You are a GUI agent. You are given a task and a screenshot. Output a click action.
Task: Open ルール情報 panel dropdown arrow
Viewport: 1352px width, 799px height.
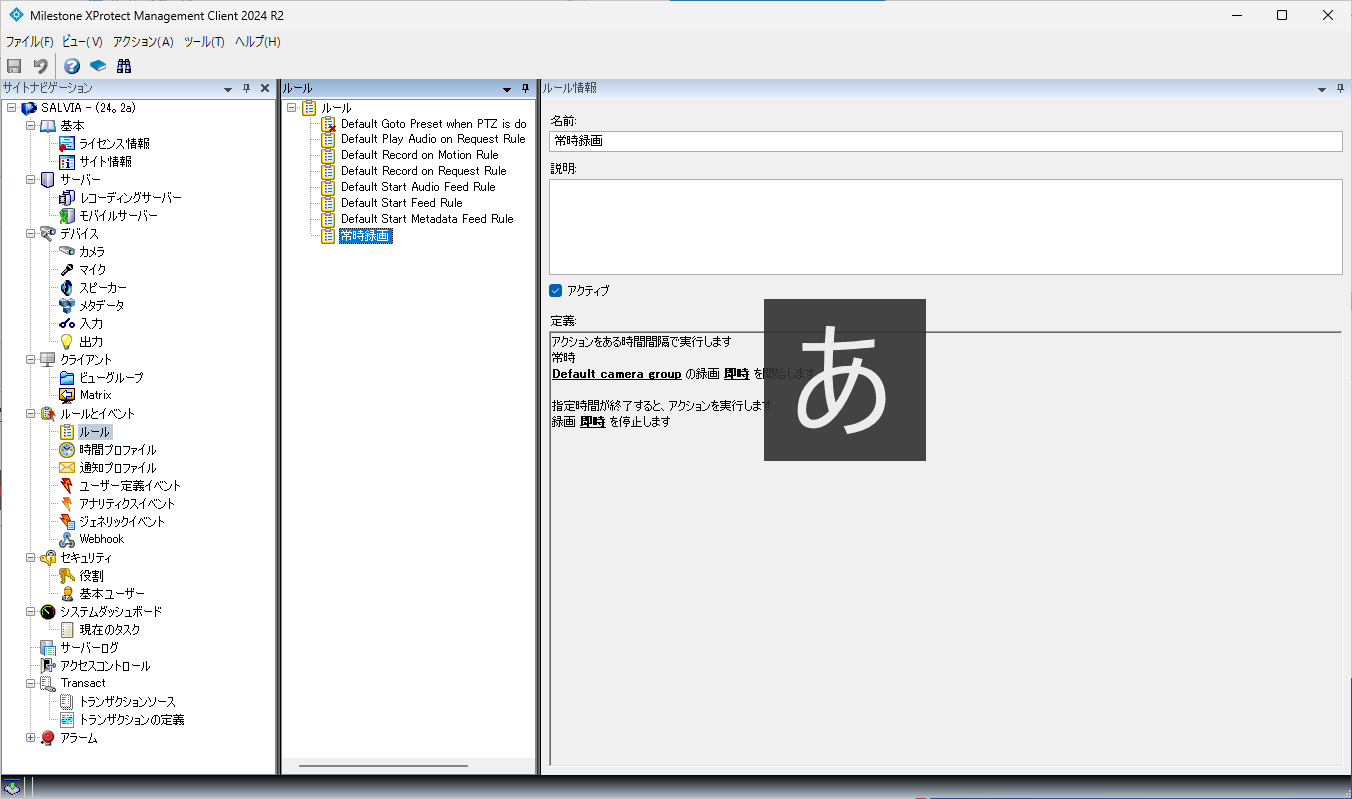click(x=1322, y=89)
